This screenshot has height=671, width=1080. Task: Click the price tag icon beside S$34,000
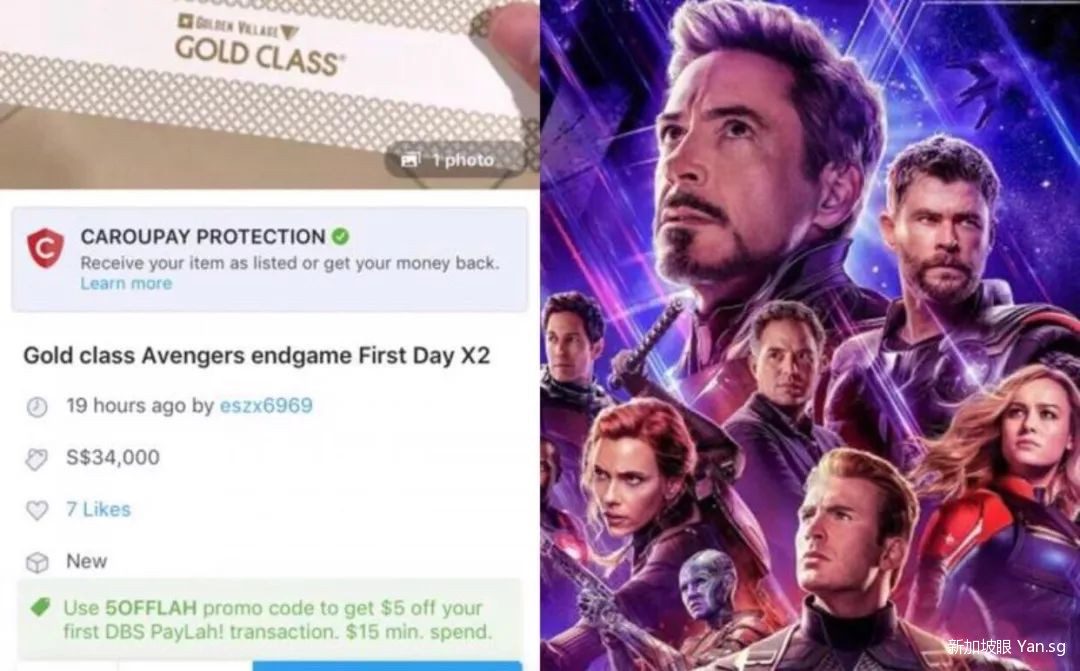(x=37, y=459)
